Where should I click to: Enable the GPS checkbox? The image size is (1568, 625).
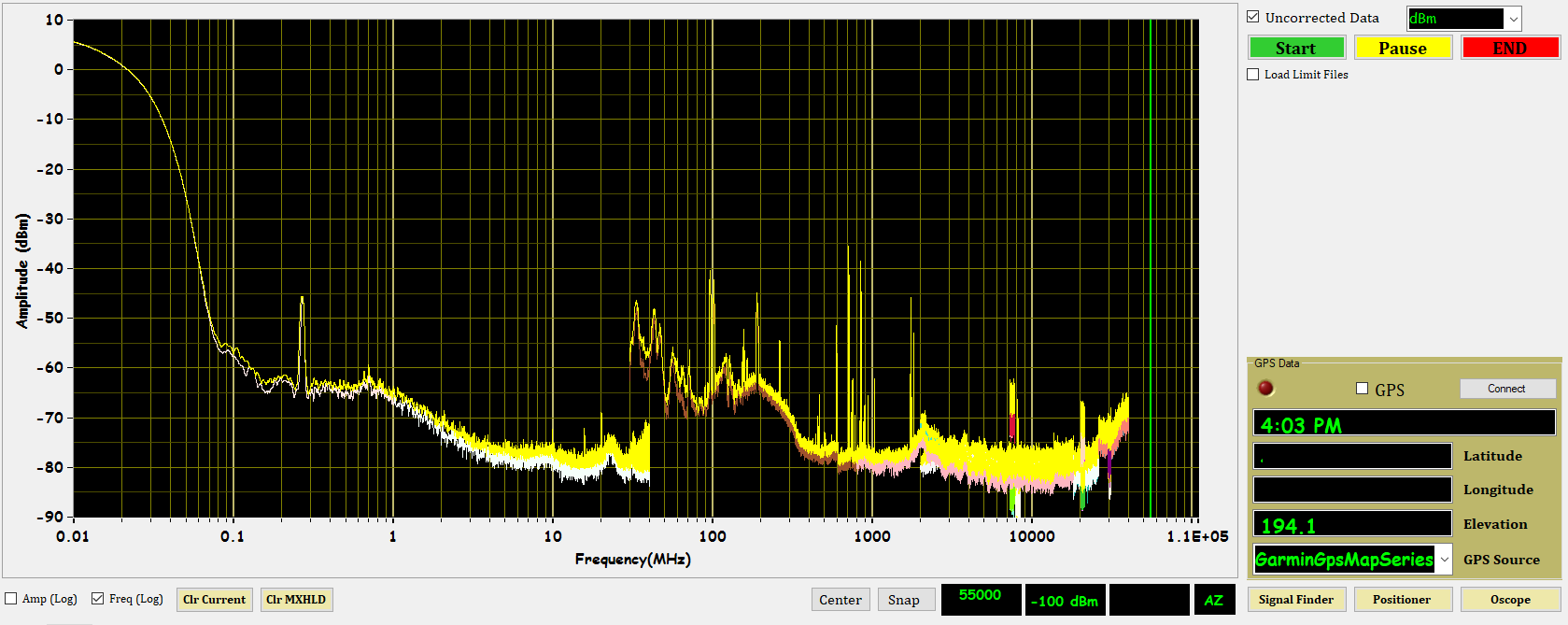(x=1362, y=389)
